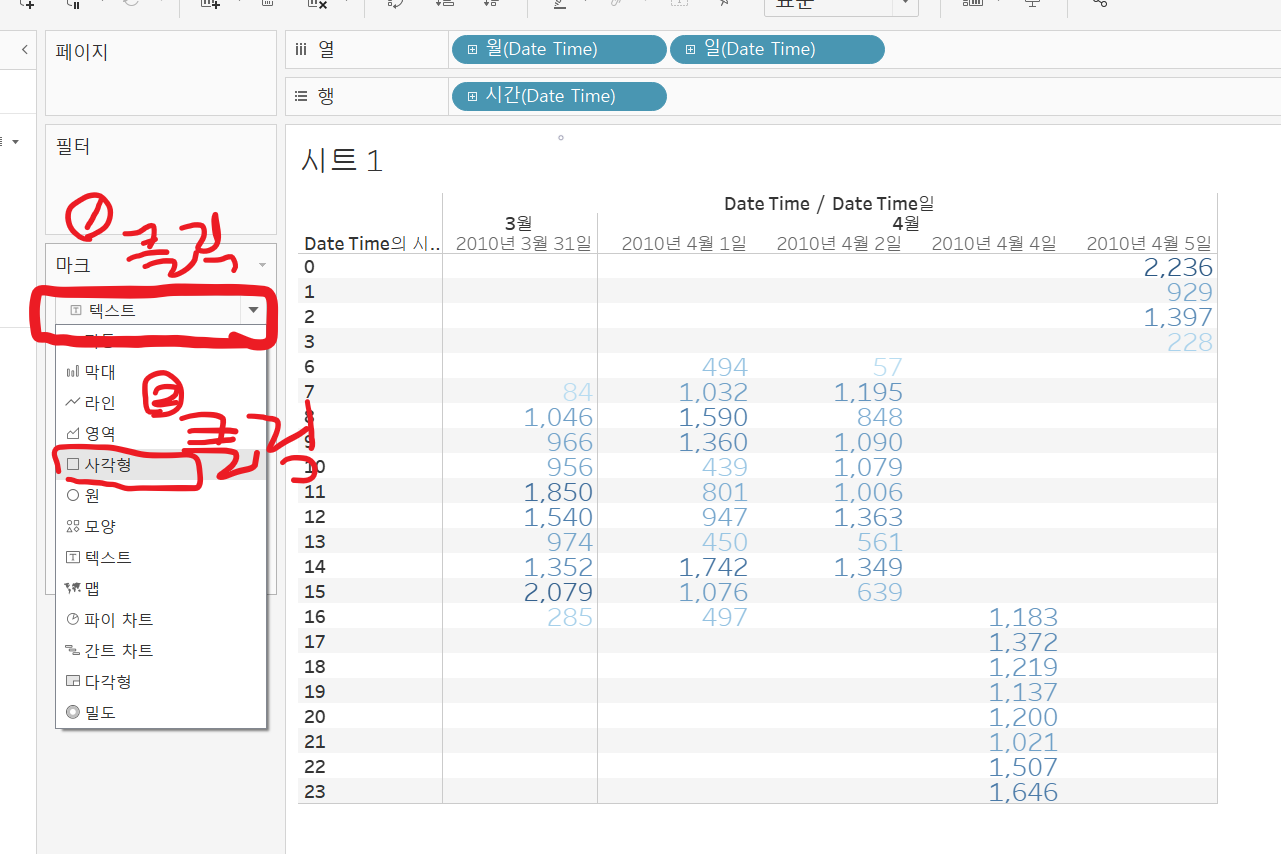Image resolution: width=1281 pixels, height=854 pixels.
Task: Click cell value 1,349
Action: click(x=868, y=567)
